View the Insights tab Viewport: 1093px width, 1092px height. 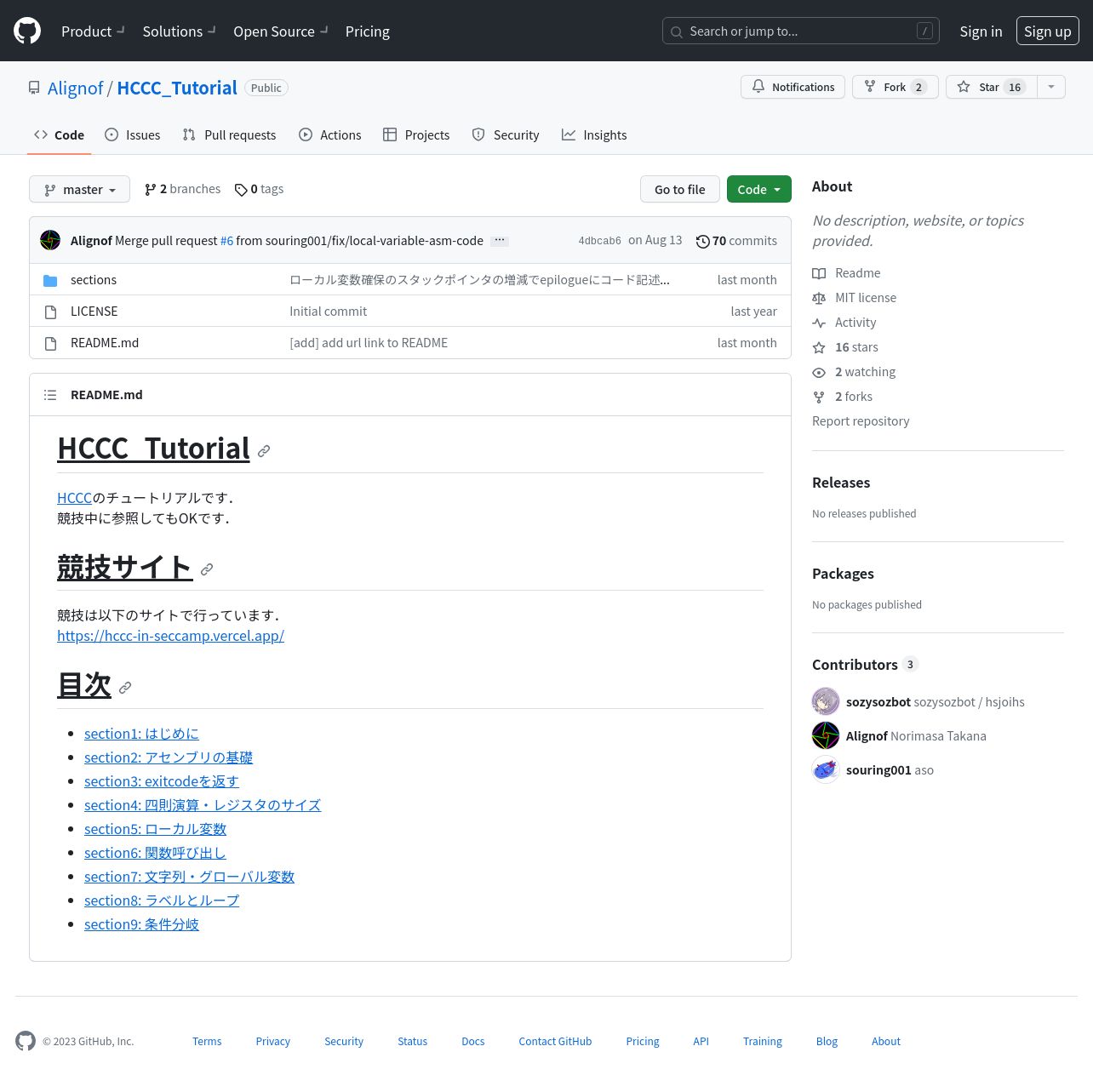594,134
